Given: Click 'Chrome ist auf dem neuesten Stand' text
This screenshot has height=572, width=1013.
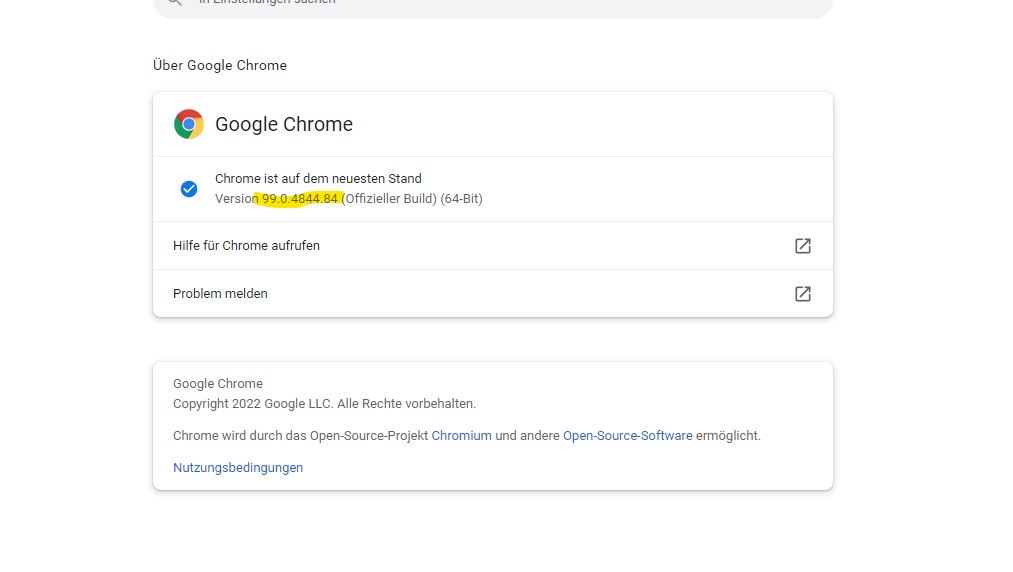Looking at the screenshot, I should click(318, 178).
